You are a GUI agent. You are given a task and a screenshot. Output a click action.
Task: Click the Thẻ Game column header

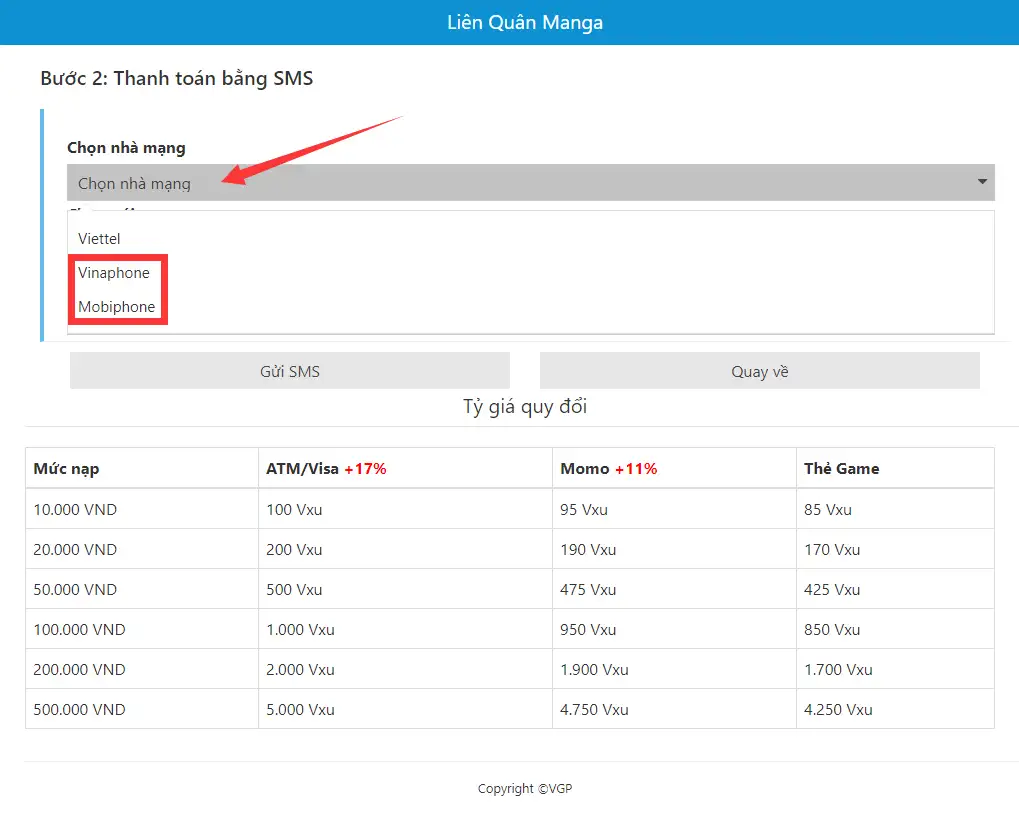coord(896,468)
